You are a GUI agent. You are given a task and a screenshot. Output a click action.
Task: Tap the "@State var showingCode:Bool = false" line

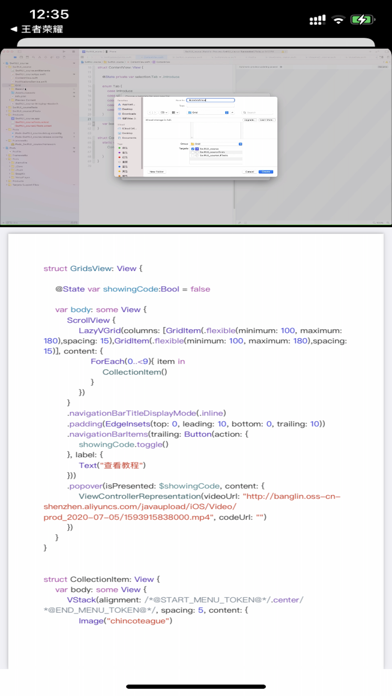(133, 289)
